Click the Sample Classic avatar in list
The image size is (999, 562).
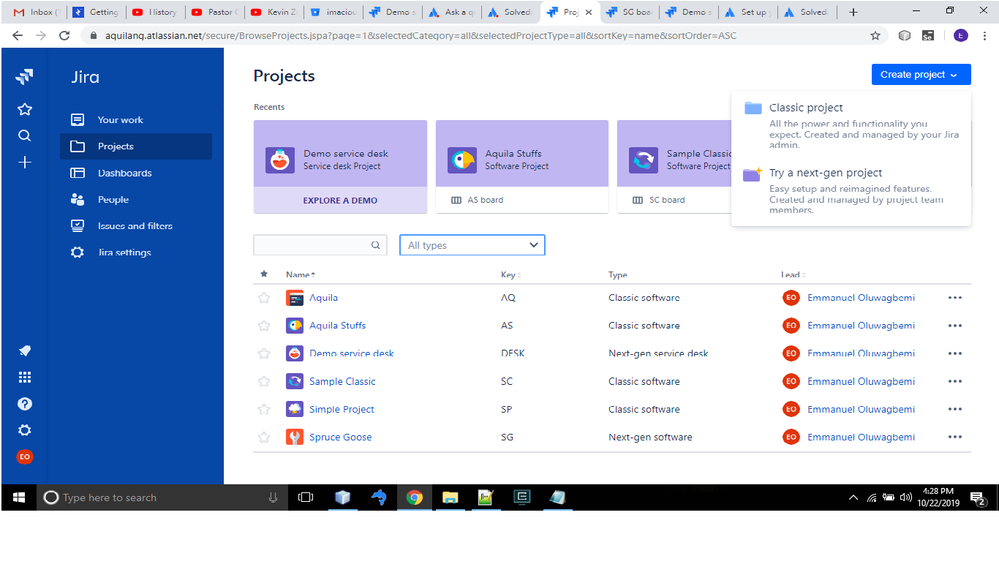tap(294, 382)
